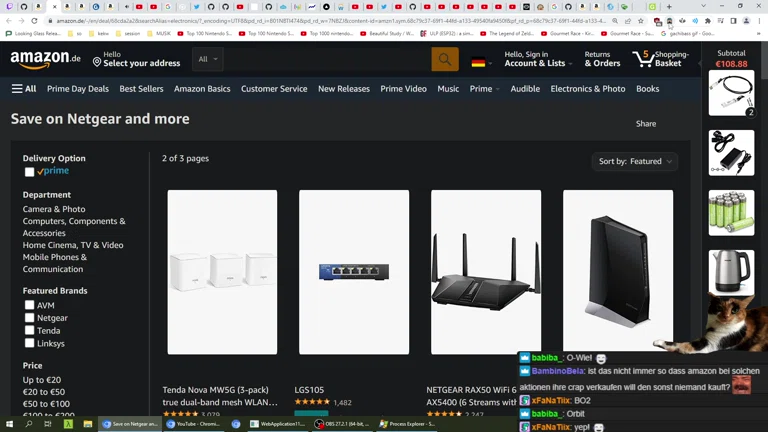Open the Music nav item
The height and width of the screenshot is (432, 768).
[x=448, y=89]
